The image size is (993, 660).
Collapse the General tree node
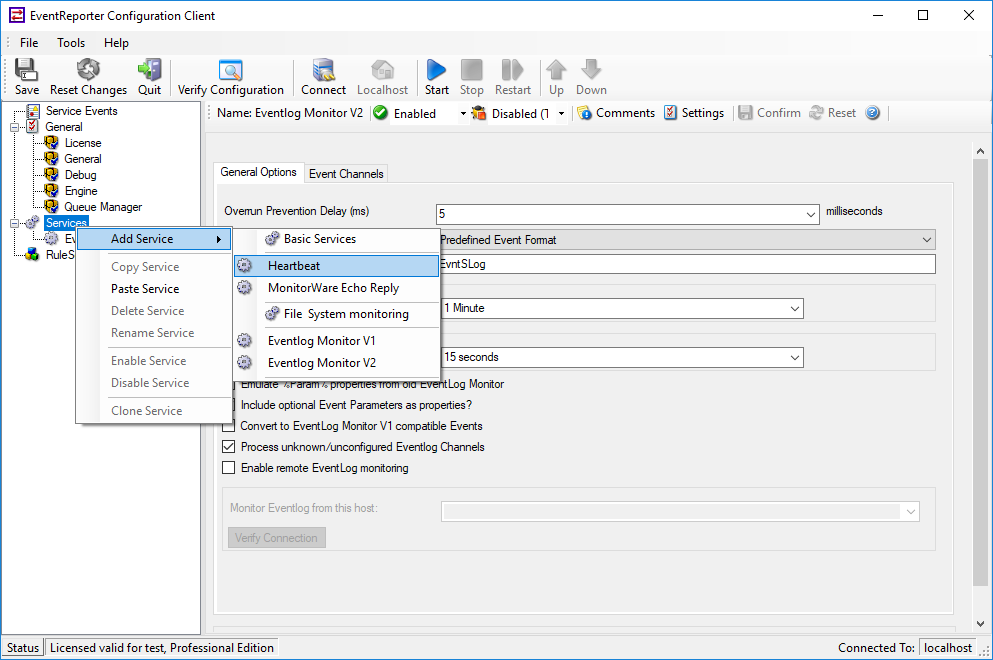point(15,127)
